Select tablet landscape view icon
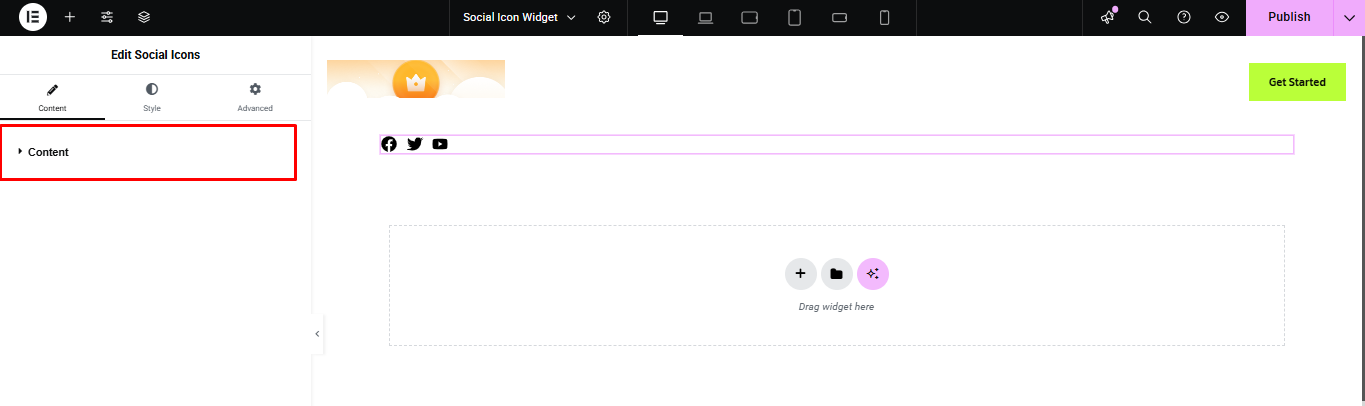 pyautogui.click(x=750, y=17)
